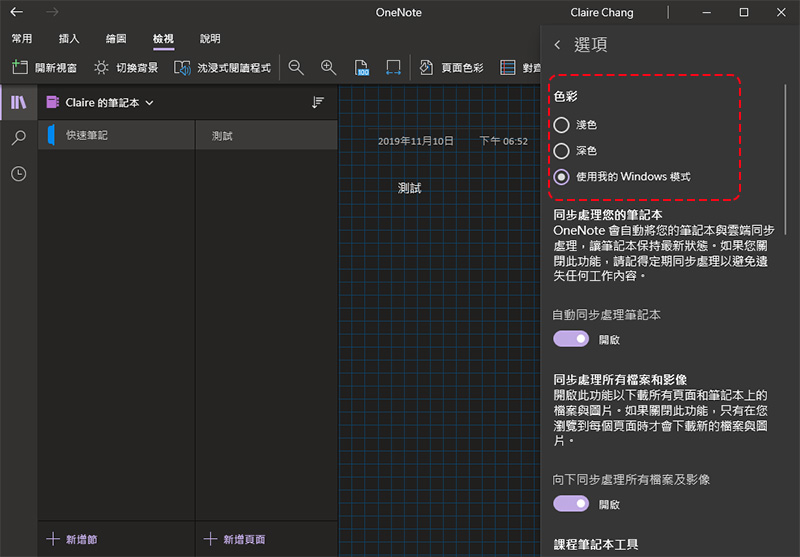The image size is (800, 557).
Task: Toggle 自動同步處理筆記本 switch off
Action: (571, 339)
